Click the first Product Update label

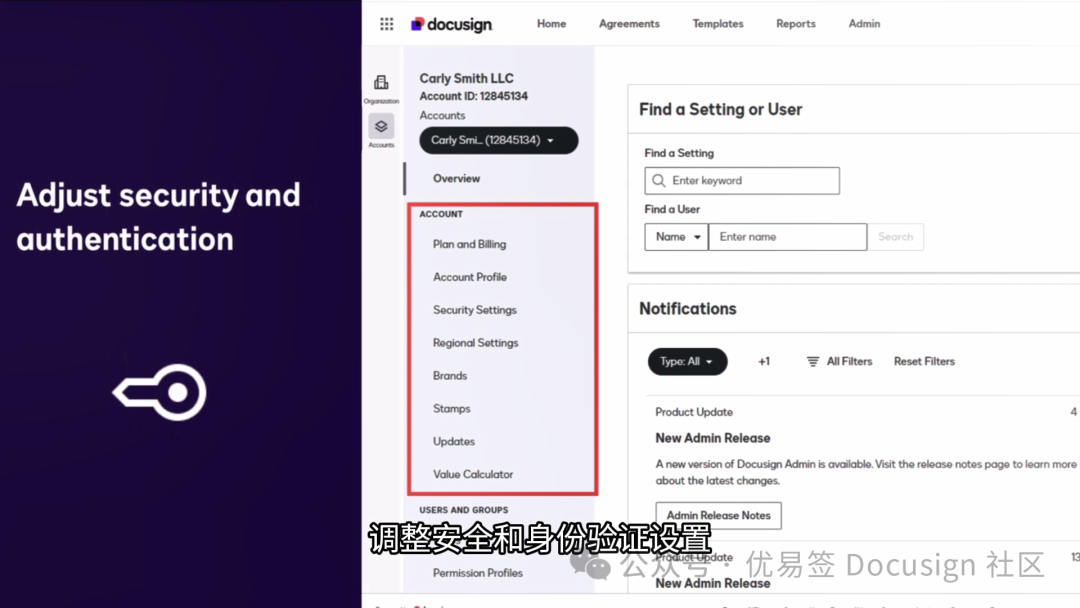pos(694,412)
